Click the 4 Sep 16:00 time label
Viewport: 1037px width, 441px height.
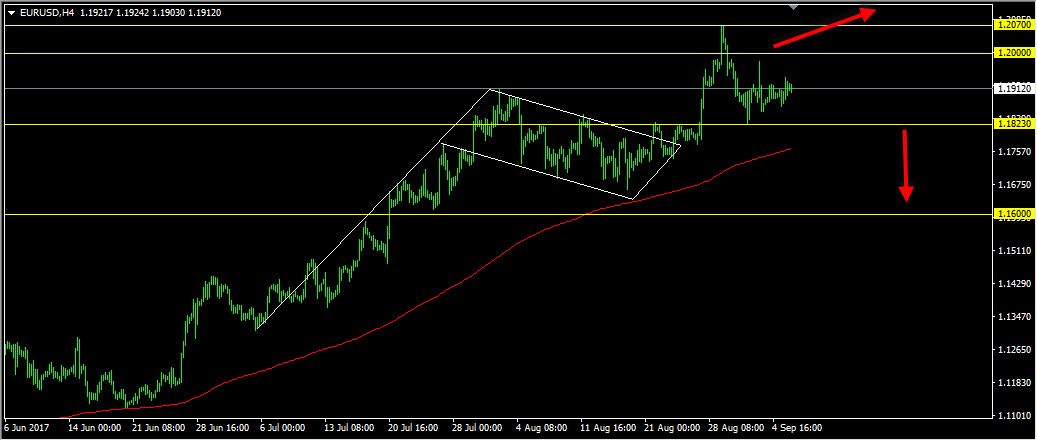(x=798, y=428)
